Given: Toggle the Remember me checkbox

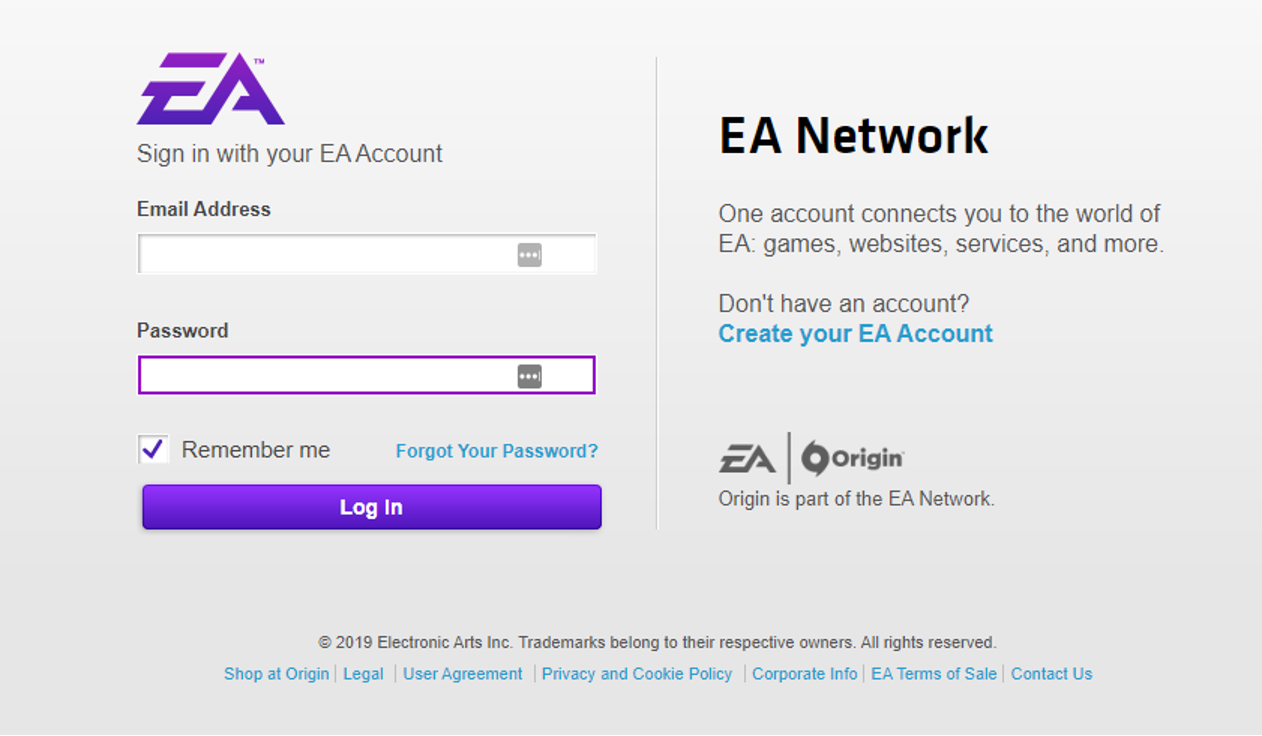Looking at the screenshot, I should [153, 450].
